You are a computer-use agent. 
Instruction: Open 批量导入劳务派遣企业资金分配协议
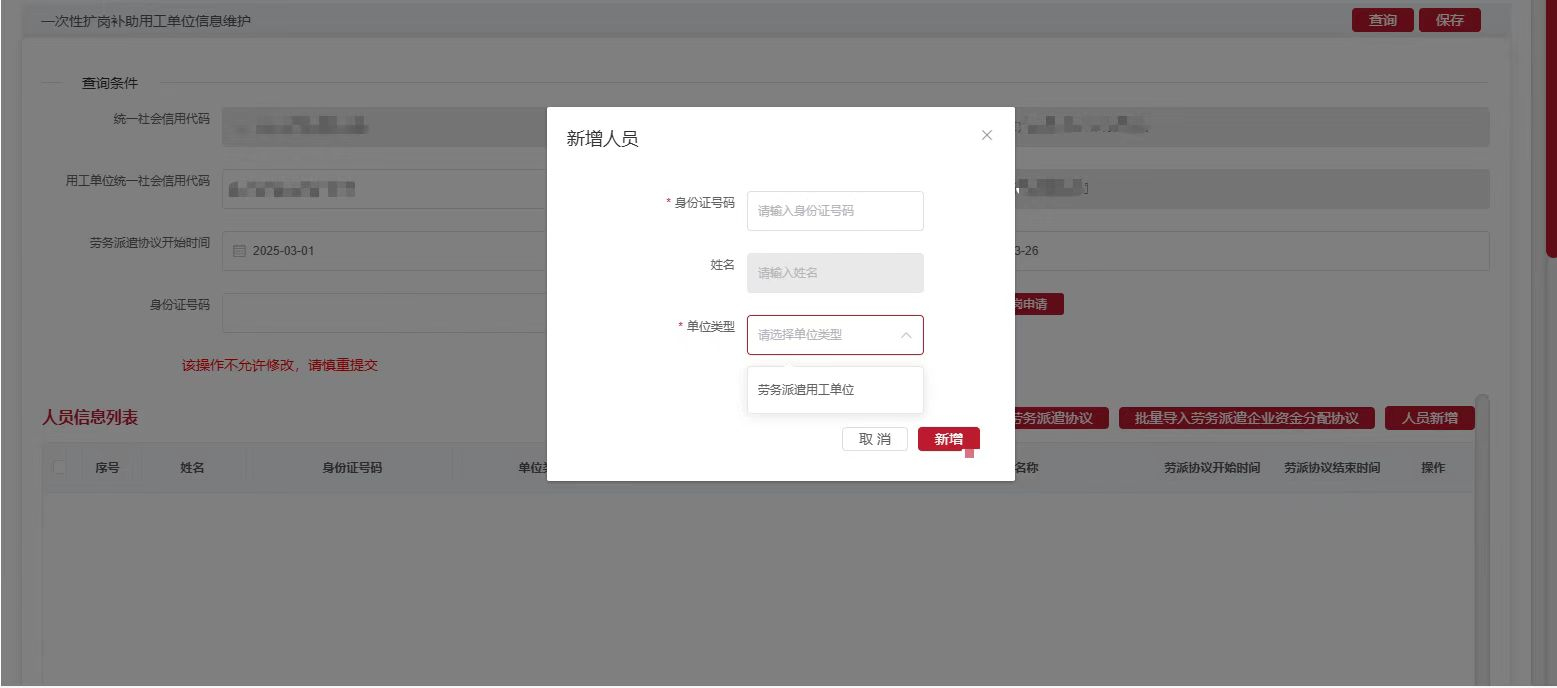coord(1244,417)
